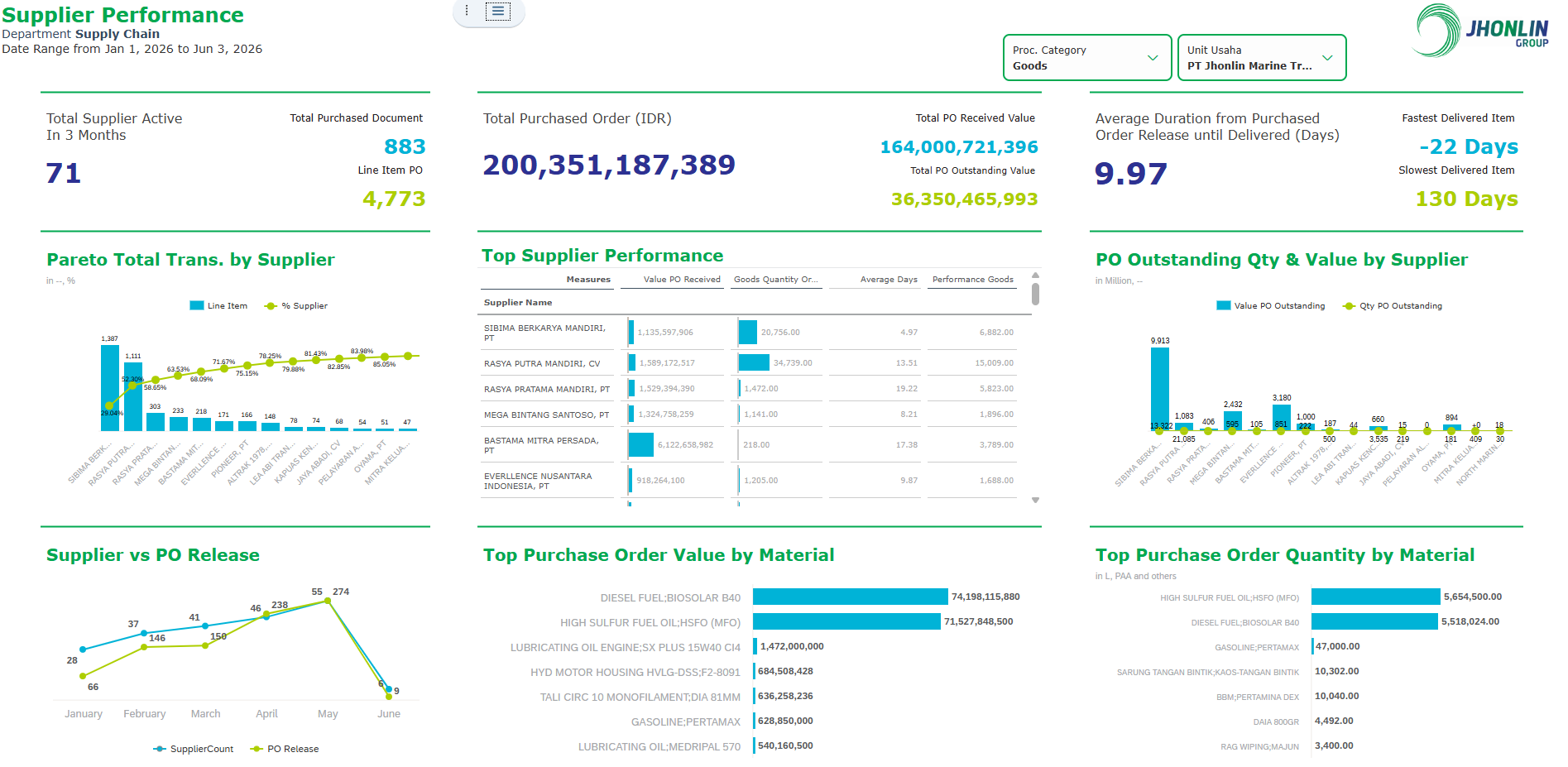
Task: Sort by the Value PO Received column header
Action: click(682, 280)
